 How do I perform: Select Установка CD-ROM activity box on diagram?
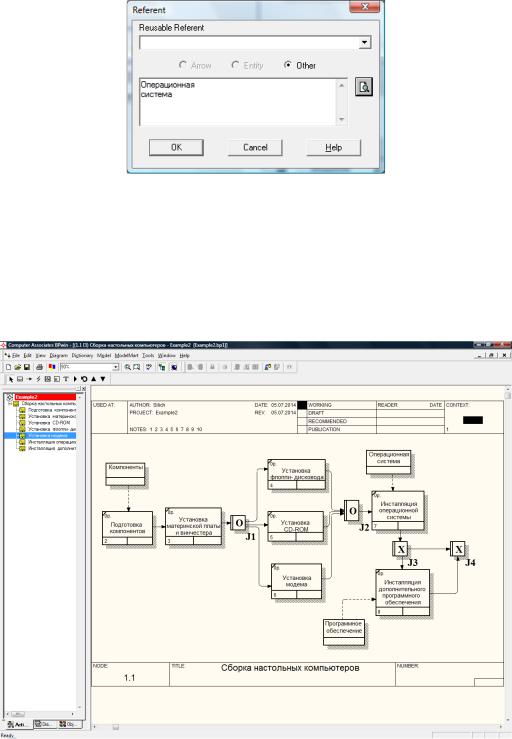tap(295, 526)
